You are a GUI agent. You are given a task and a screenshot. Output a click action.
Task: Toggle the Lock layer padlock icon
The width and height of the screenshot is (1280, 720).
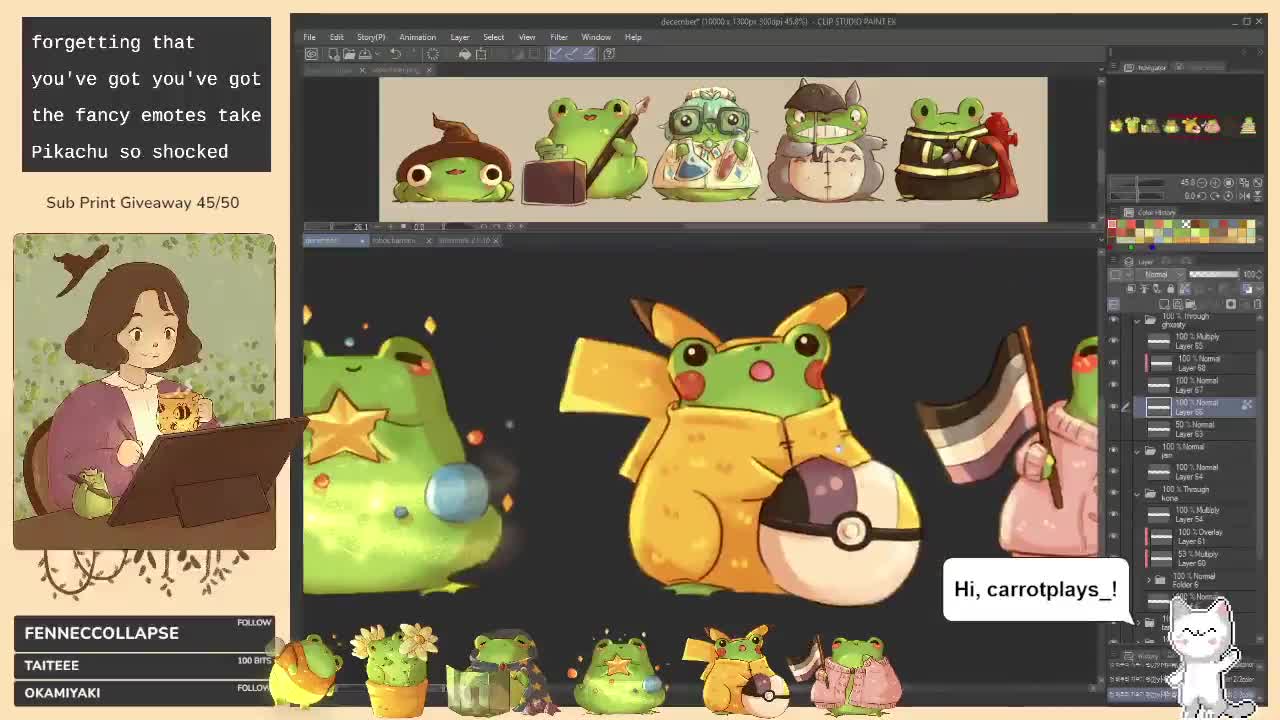pos(1170,289)
